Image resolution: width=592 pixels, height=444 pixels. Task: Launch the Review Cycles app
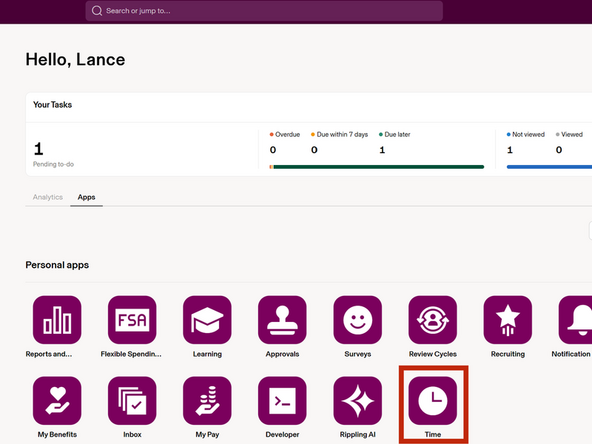pyautogui.click(x=433, y=320)
